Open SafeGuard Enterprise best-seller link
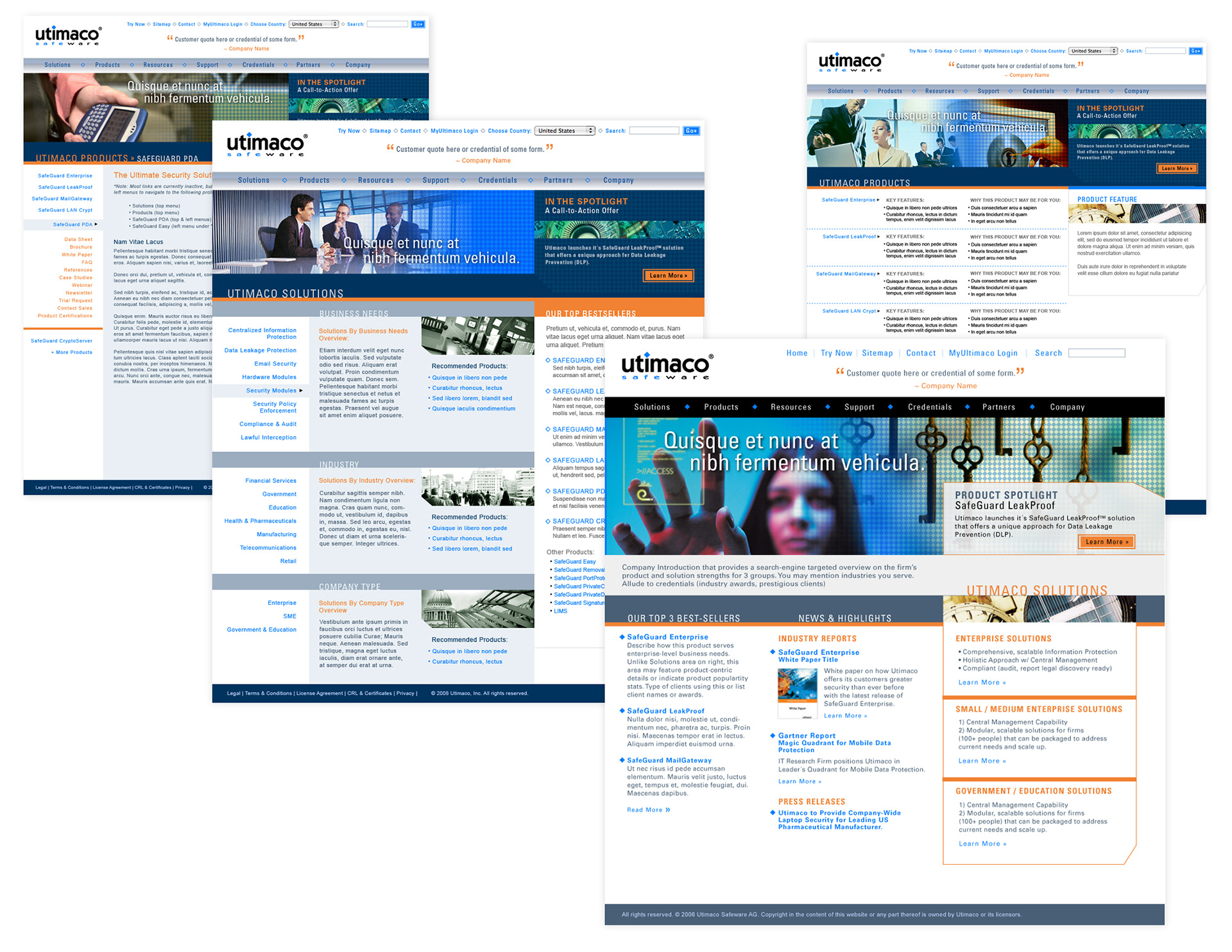This screenshot has width=1232, height=952. pyautogui.click(x=667, y=637)
